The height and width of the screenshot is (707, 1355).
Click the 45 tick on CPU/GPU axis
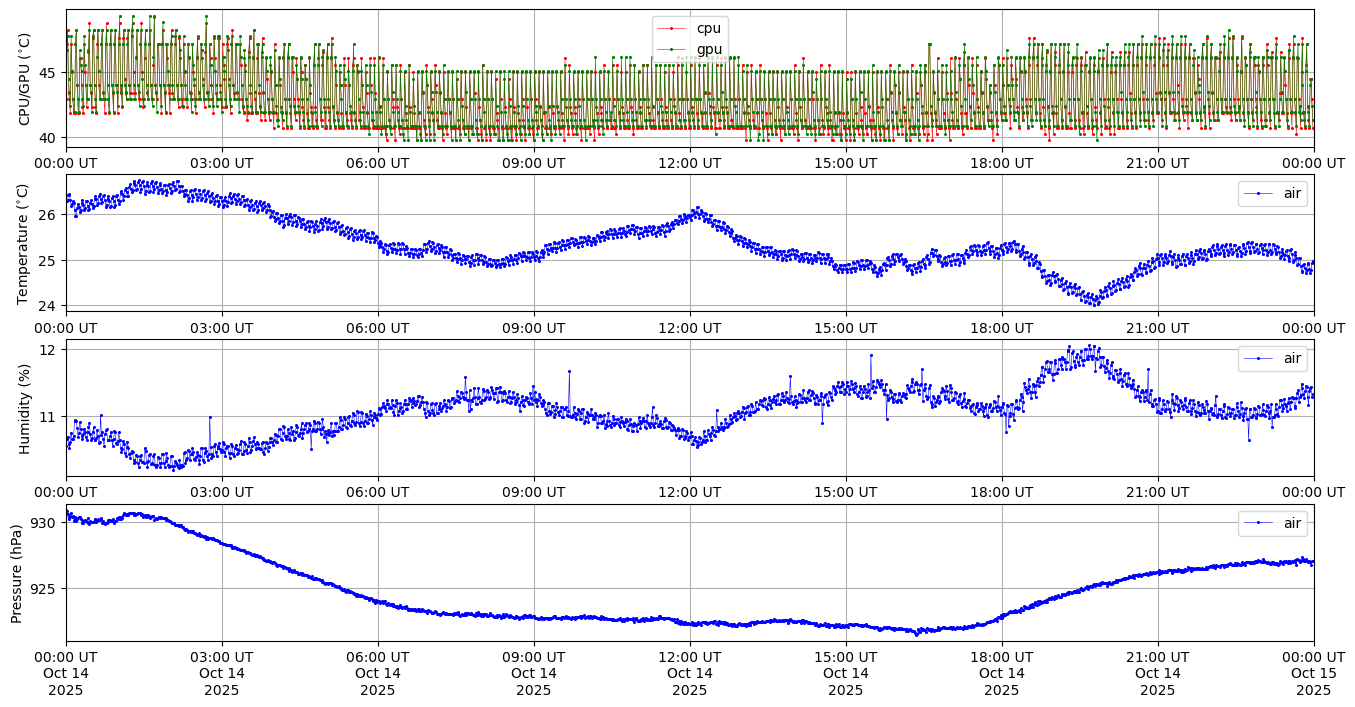pyautogui.click(x=48, y=73)
